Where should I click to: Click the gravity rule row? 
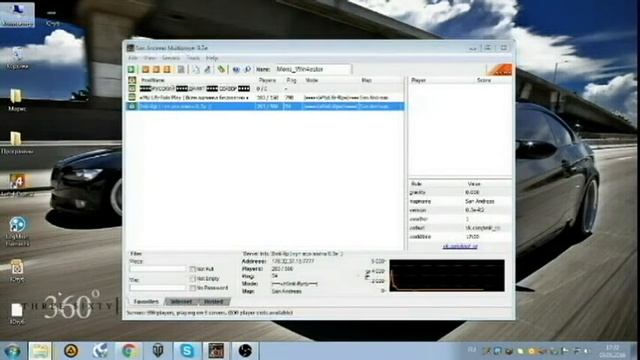460,192
